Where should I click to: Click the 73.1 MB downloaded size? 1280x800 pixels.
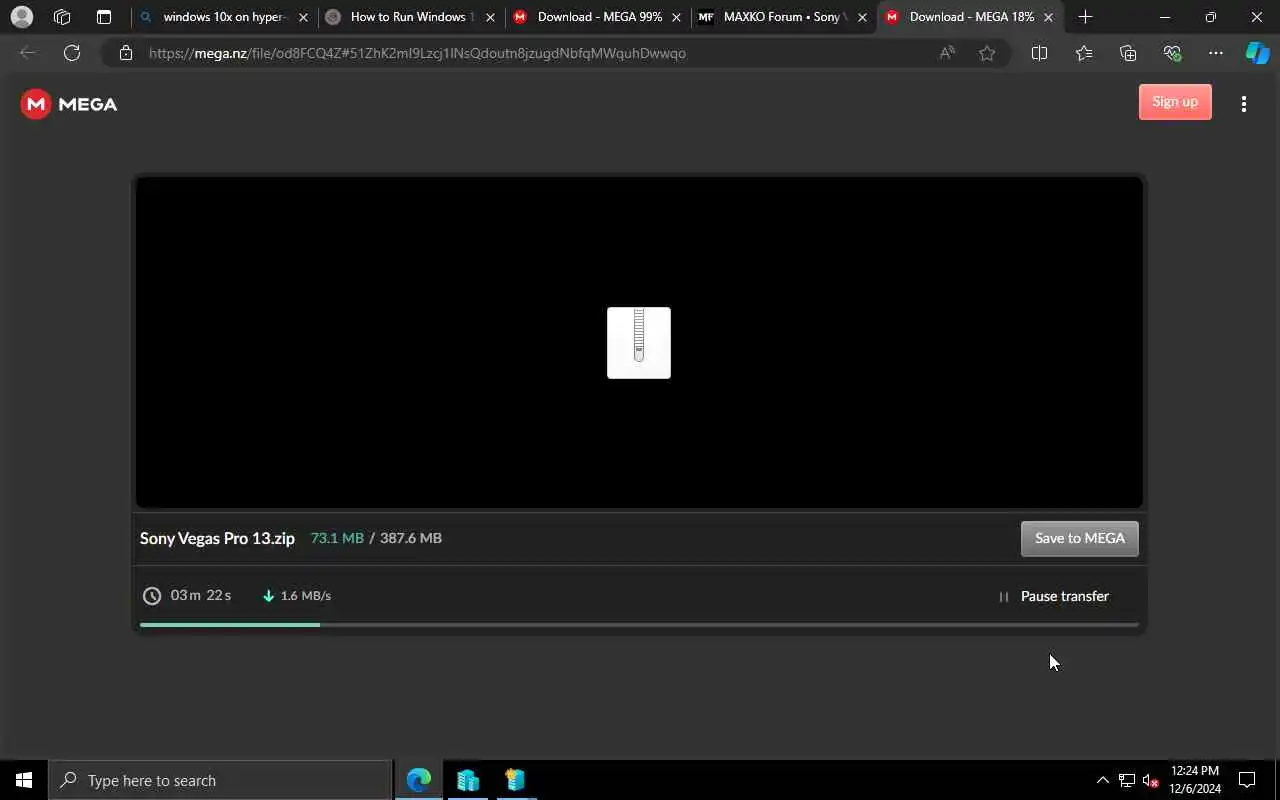pyautogui.click(x=337, y=538)
